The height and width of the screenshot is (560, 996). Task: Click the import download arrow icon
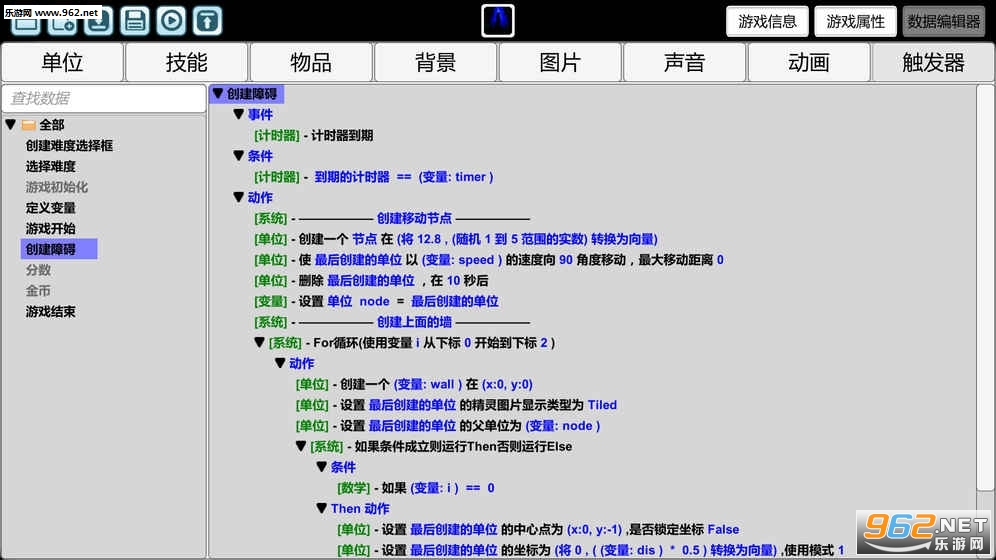pos(98,19)
